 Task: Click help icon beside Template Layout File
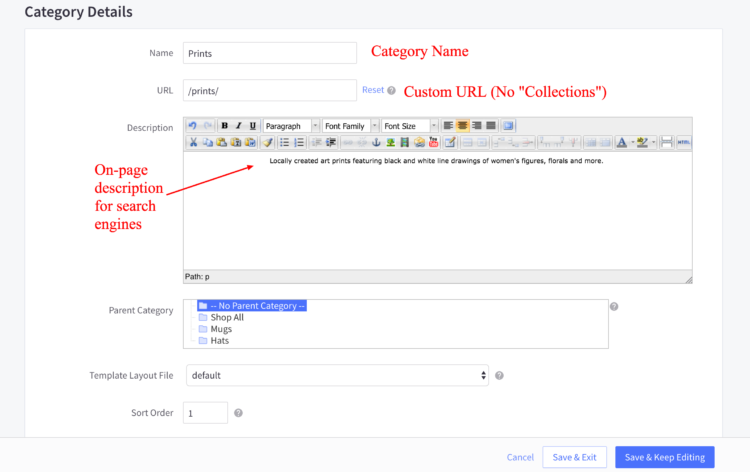pyautogui.click(x=499, y=375)
